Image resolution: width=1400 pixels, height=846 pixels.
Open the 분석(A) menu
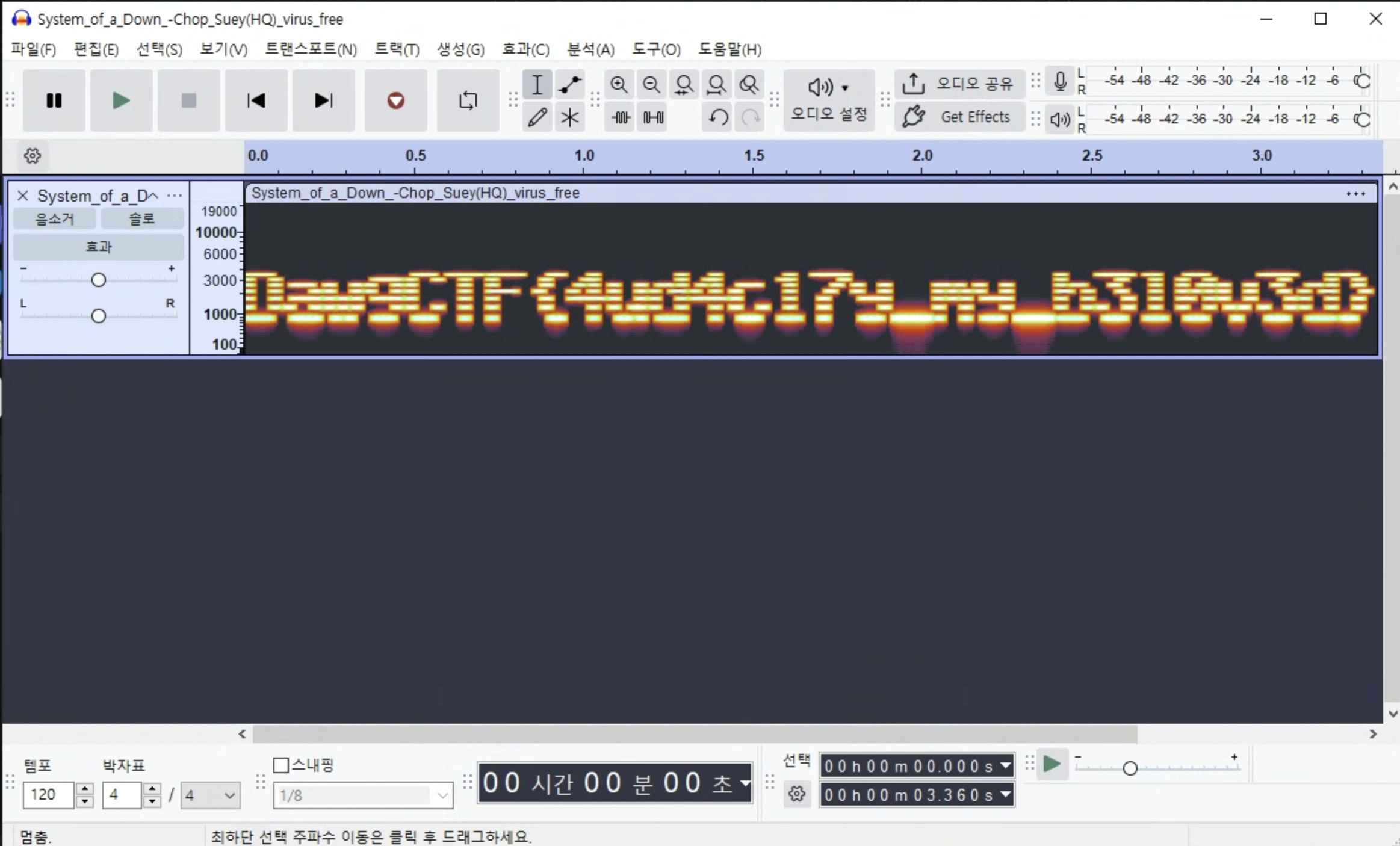590,49
